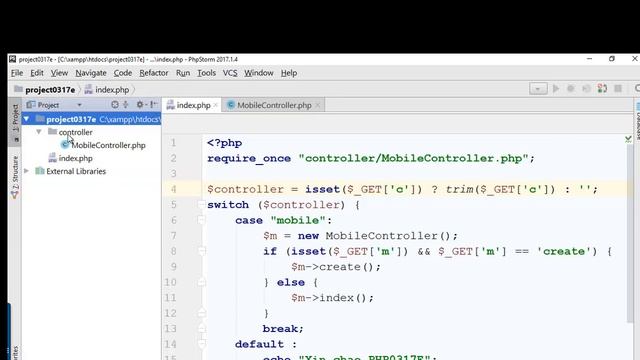
Task: Click on 'MobileController()' in line 7
Action: 388,236
